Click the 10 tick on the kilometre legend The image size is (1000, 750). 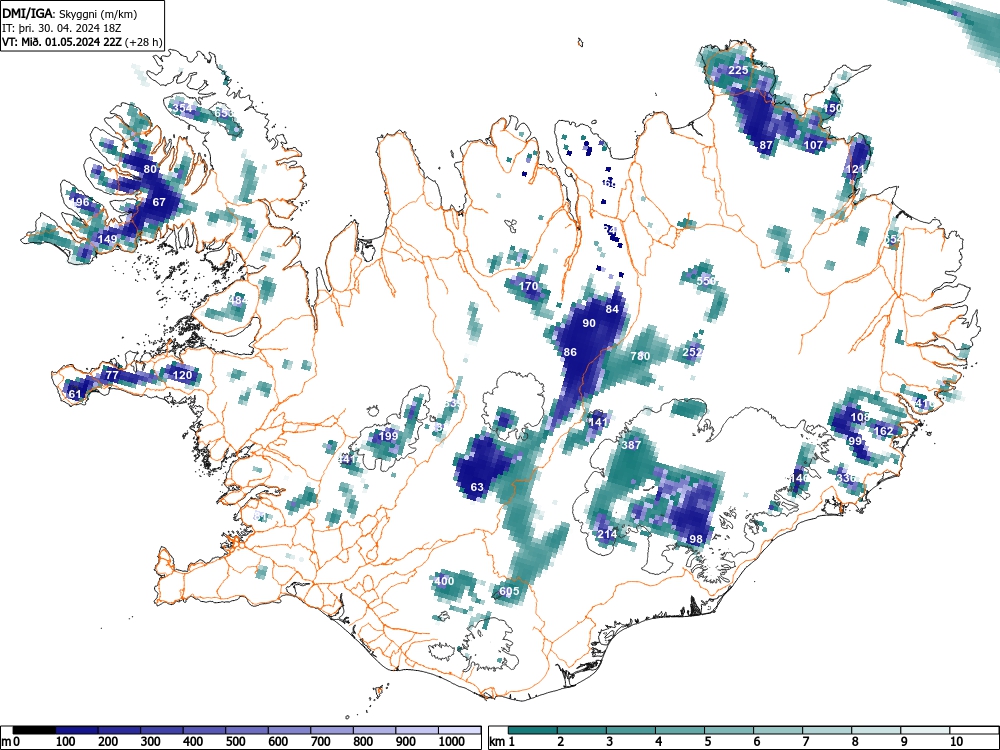[x=956, y=742]
